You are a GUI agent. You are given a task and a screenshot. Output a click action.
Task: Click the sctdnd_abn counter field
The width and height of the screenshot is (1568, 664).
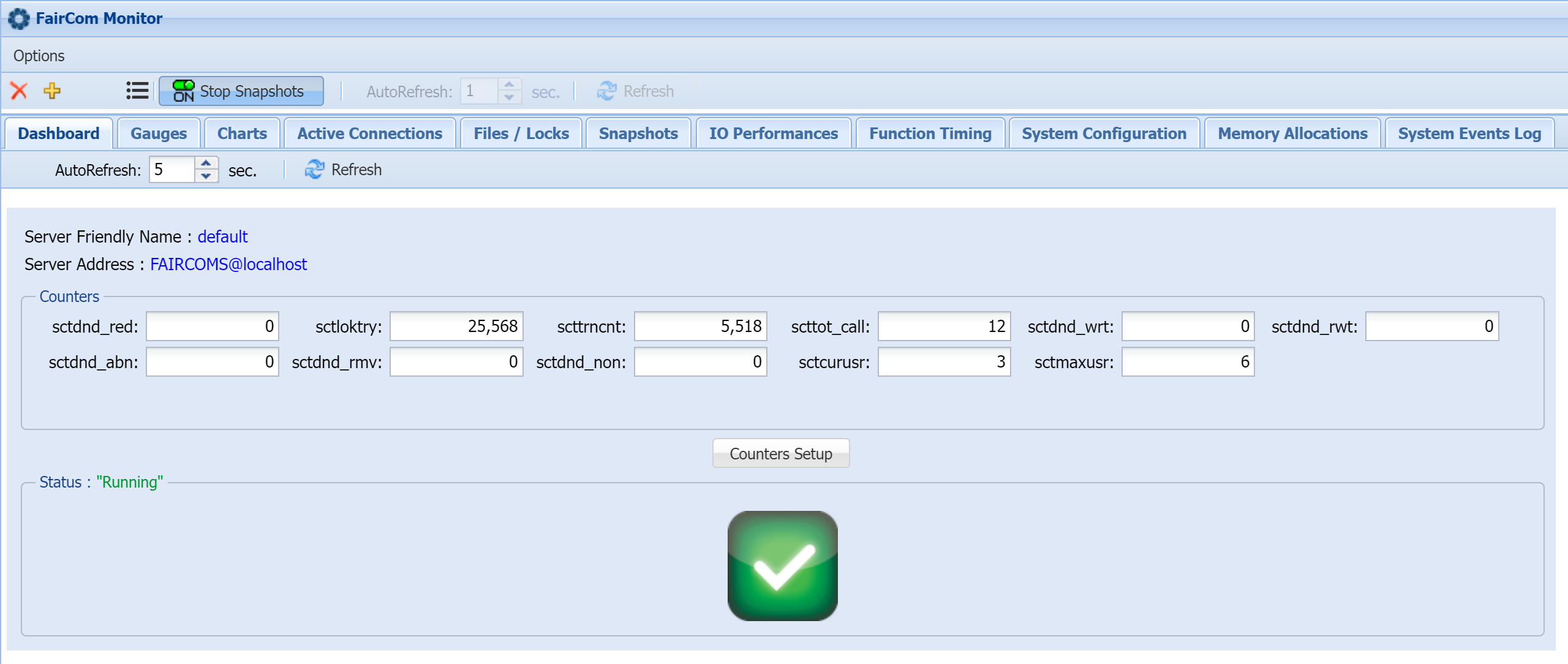pos(213,362)
